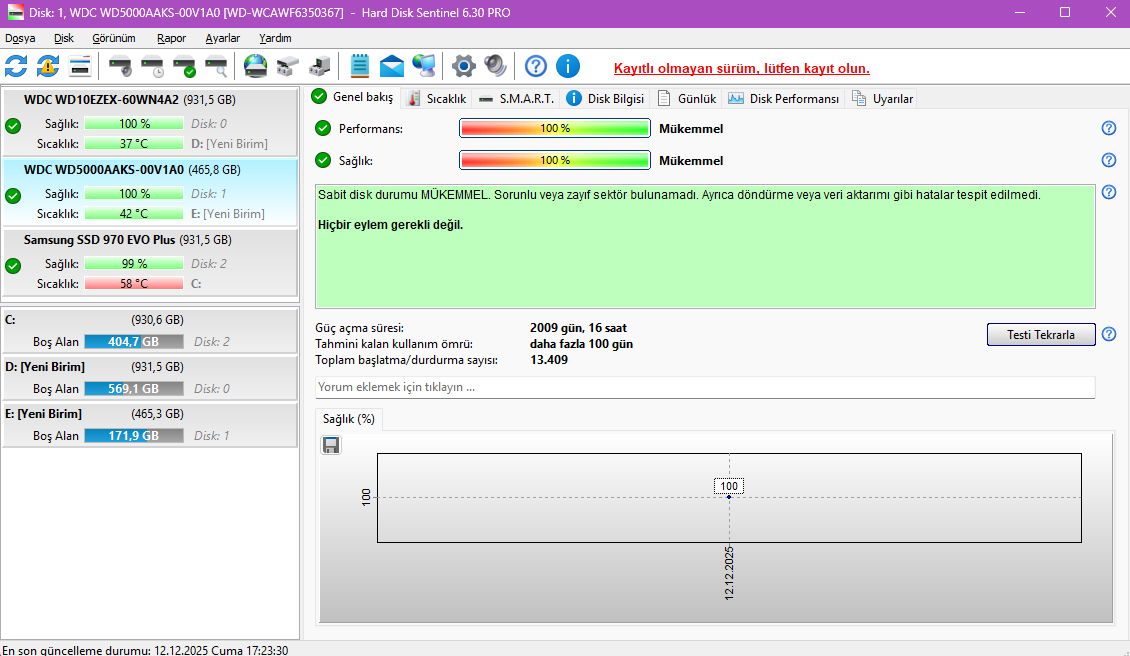Open the Rapor menu

point(172,38)
